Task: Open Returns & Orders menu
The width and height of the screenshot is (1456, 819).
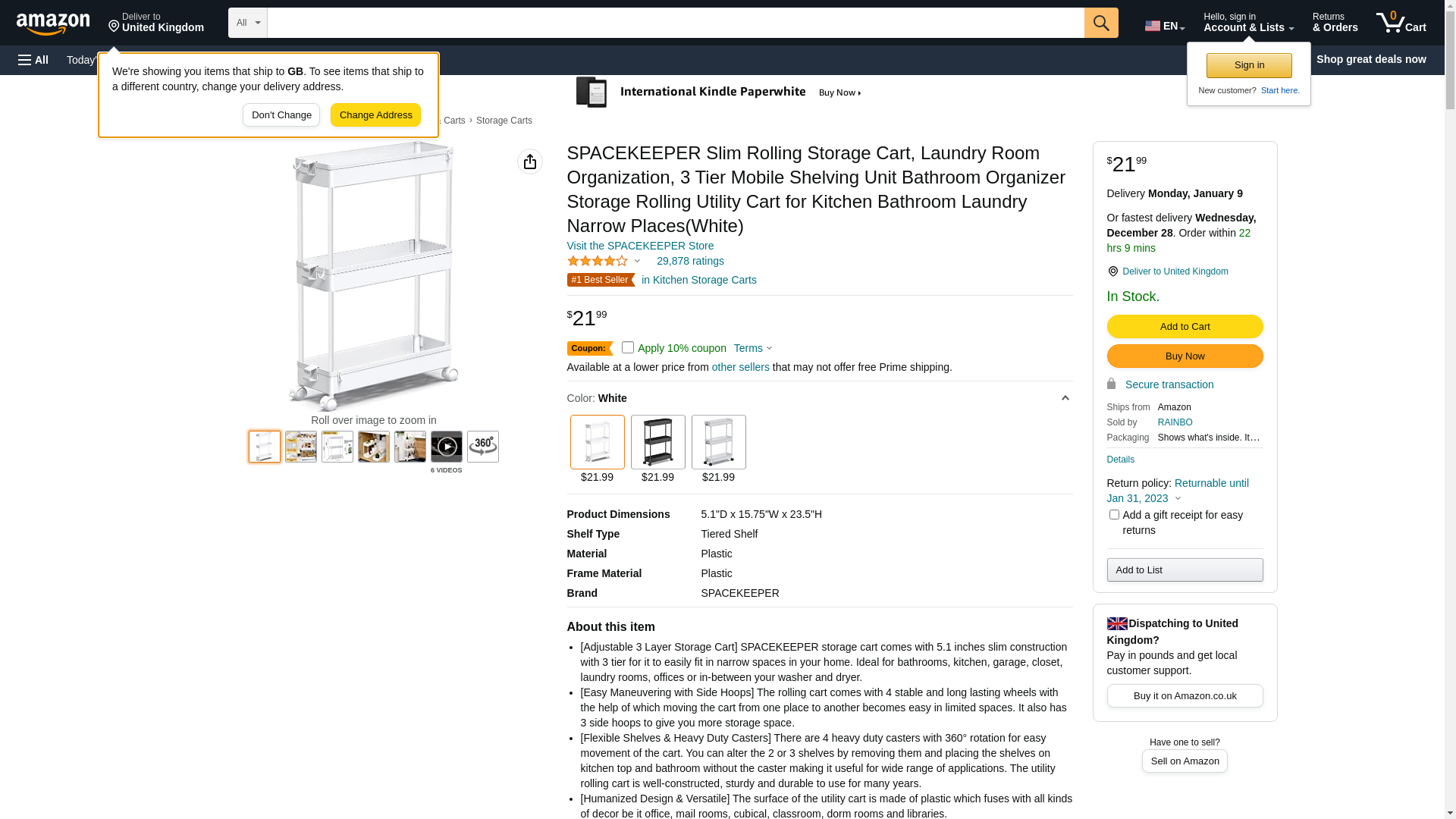Action: tap(1335, 23)
